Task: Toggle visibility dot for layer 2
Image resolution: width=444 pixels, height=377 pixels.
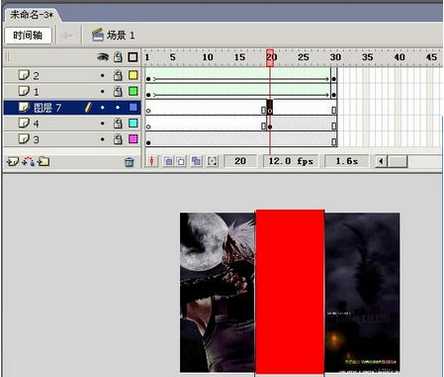Action: [103, 76]
